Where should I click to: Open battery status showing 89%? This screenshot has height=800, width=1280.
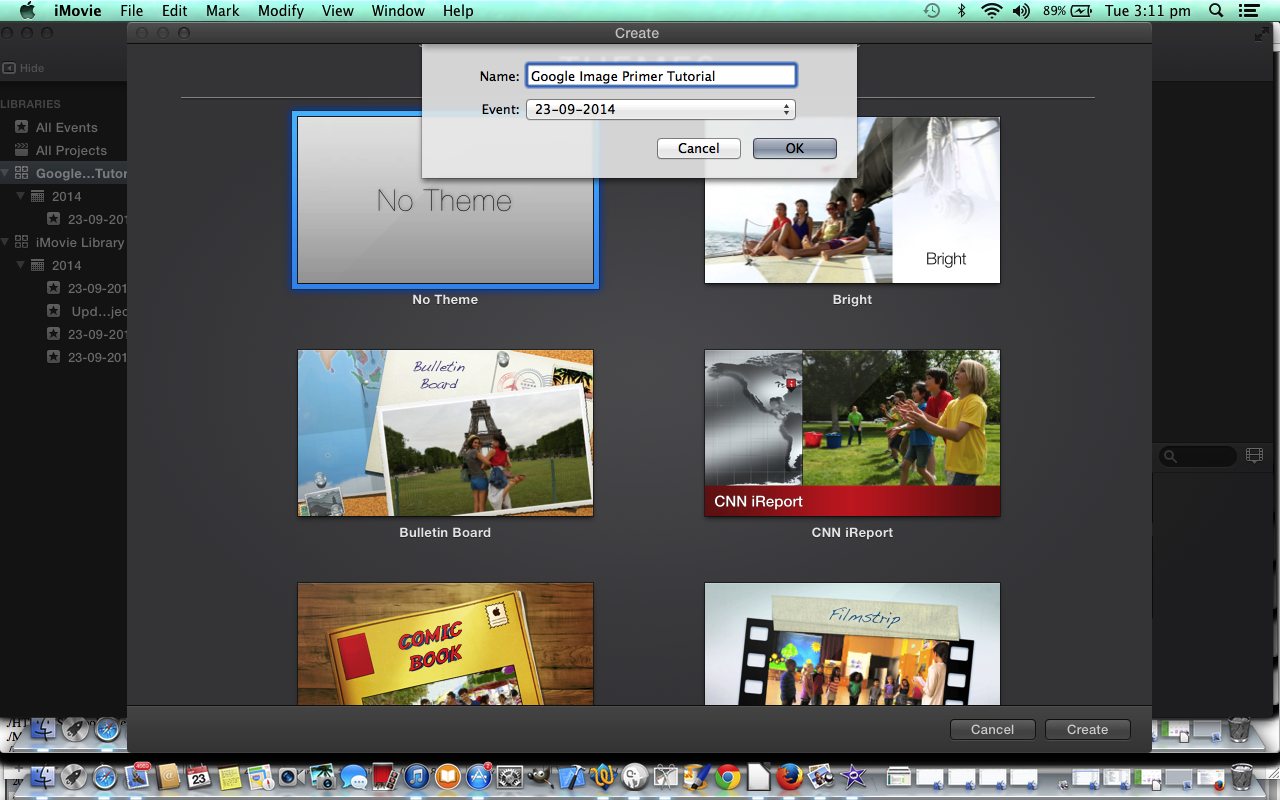point(1068,11)
